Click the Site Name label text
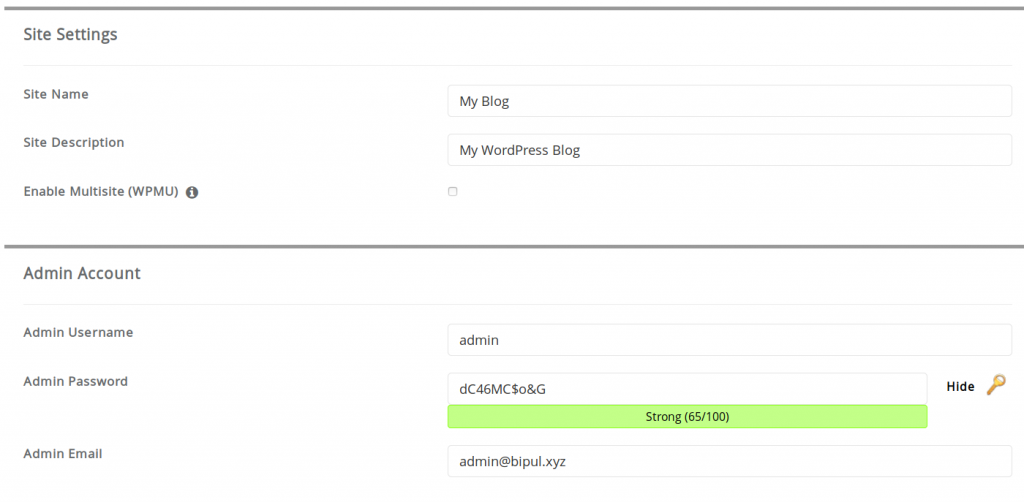Screen dimensions: 1024x502 point(56,94)
